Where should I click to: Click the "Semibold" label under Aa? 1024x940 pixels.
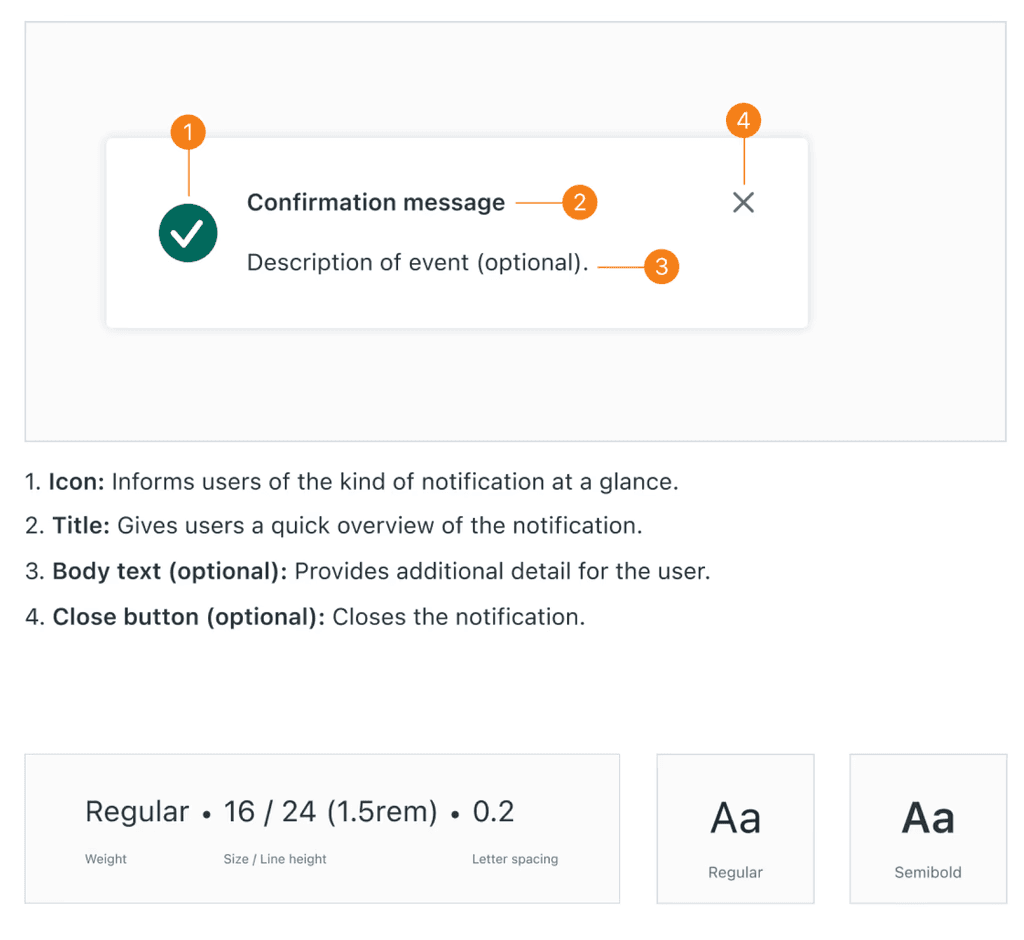(x=928, y=872)
